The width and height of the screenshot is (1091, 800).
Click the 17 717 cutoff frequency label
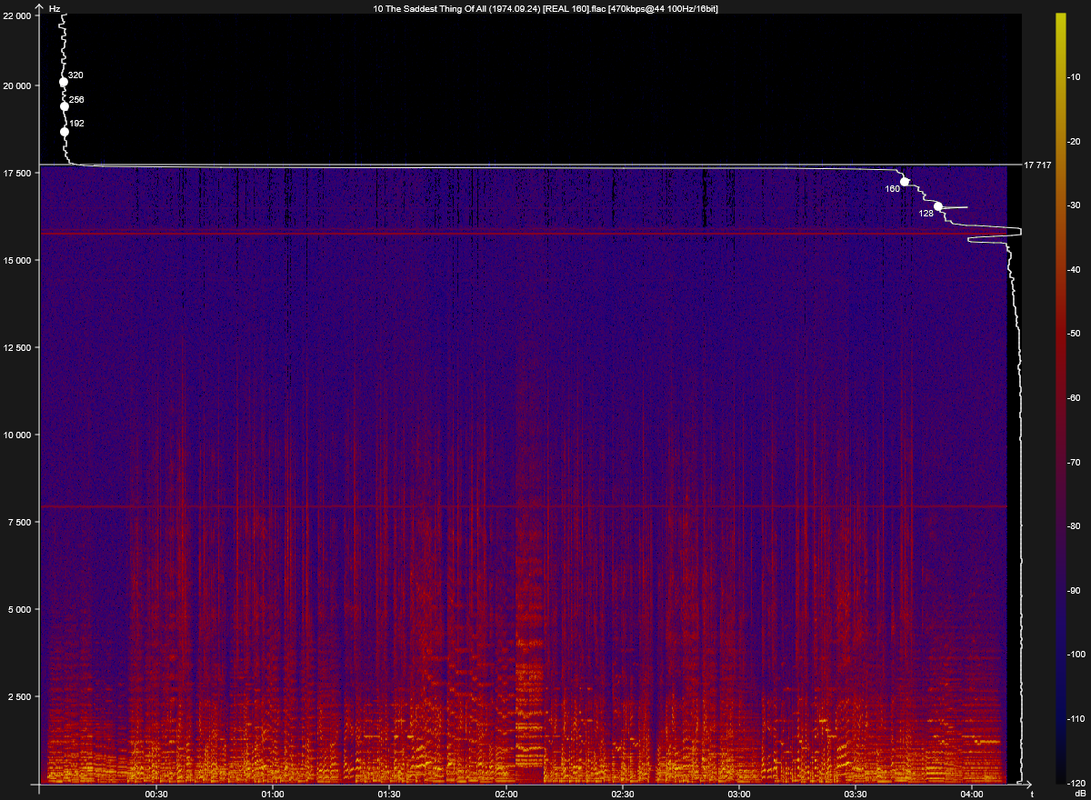coord(1037,165)
